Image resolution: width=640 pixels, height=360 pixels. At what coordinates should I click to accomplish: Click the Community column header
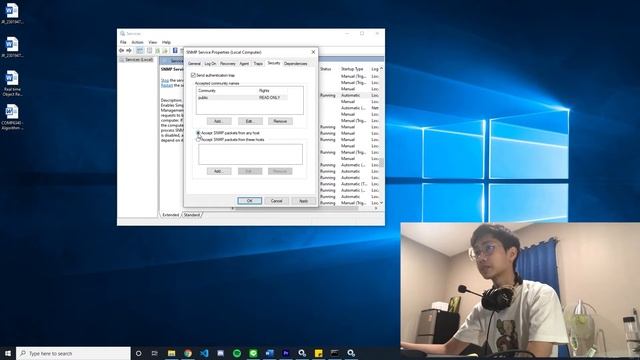pyautogui.click(x=227, y=91)
